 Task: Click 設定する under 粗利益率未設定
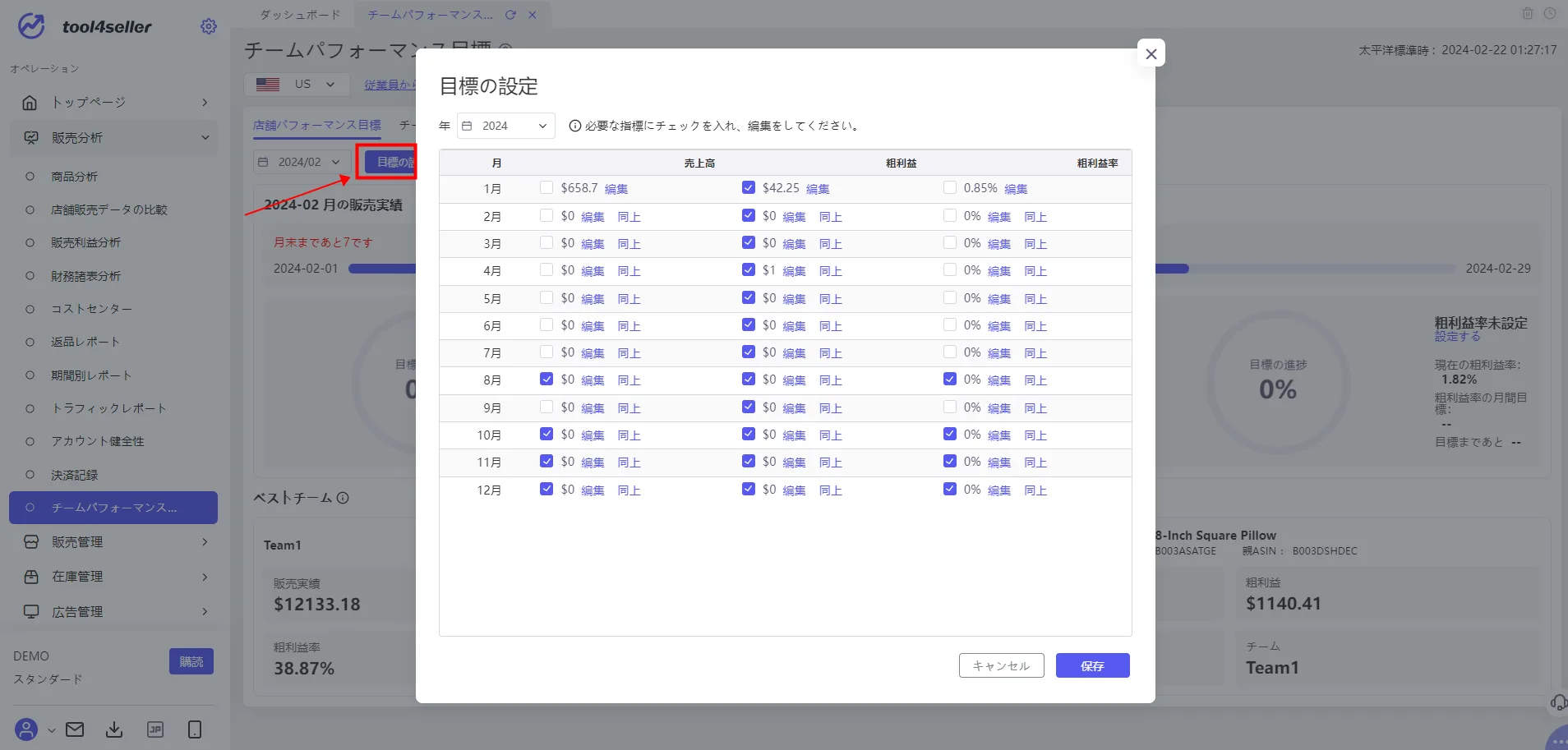click(1457, 337)
